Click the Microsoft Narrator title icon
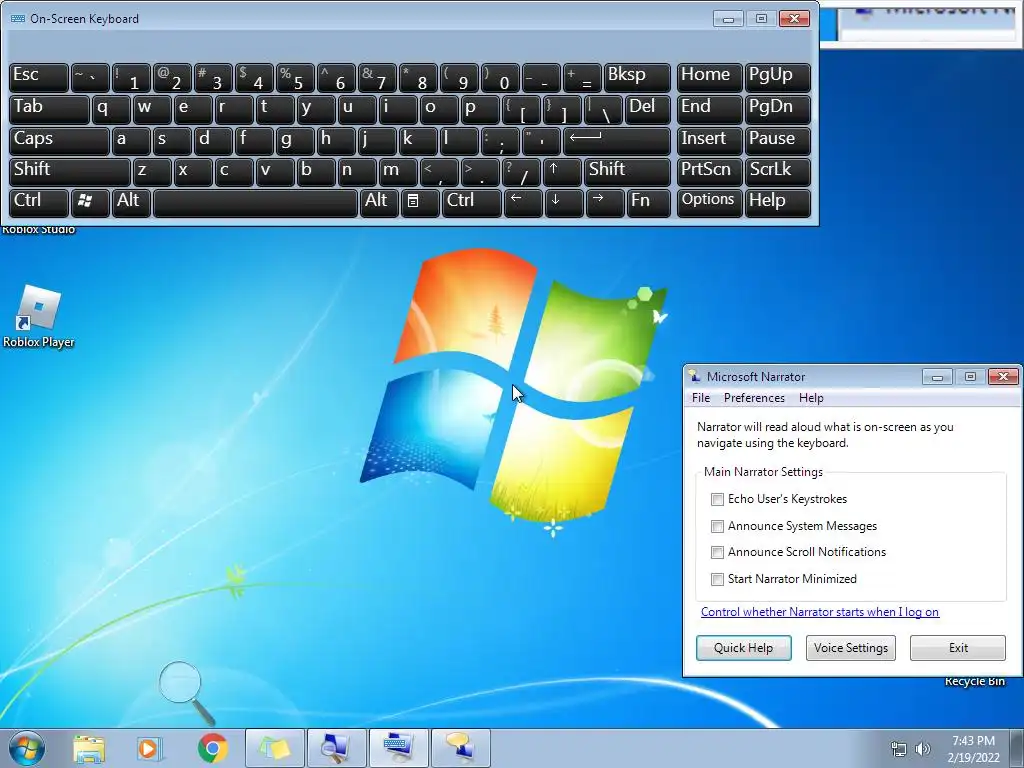Image resolution: width=1024 pixels, height=768 pixels. pos(695,376)
